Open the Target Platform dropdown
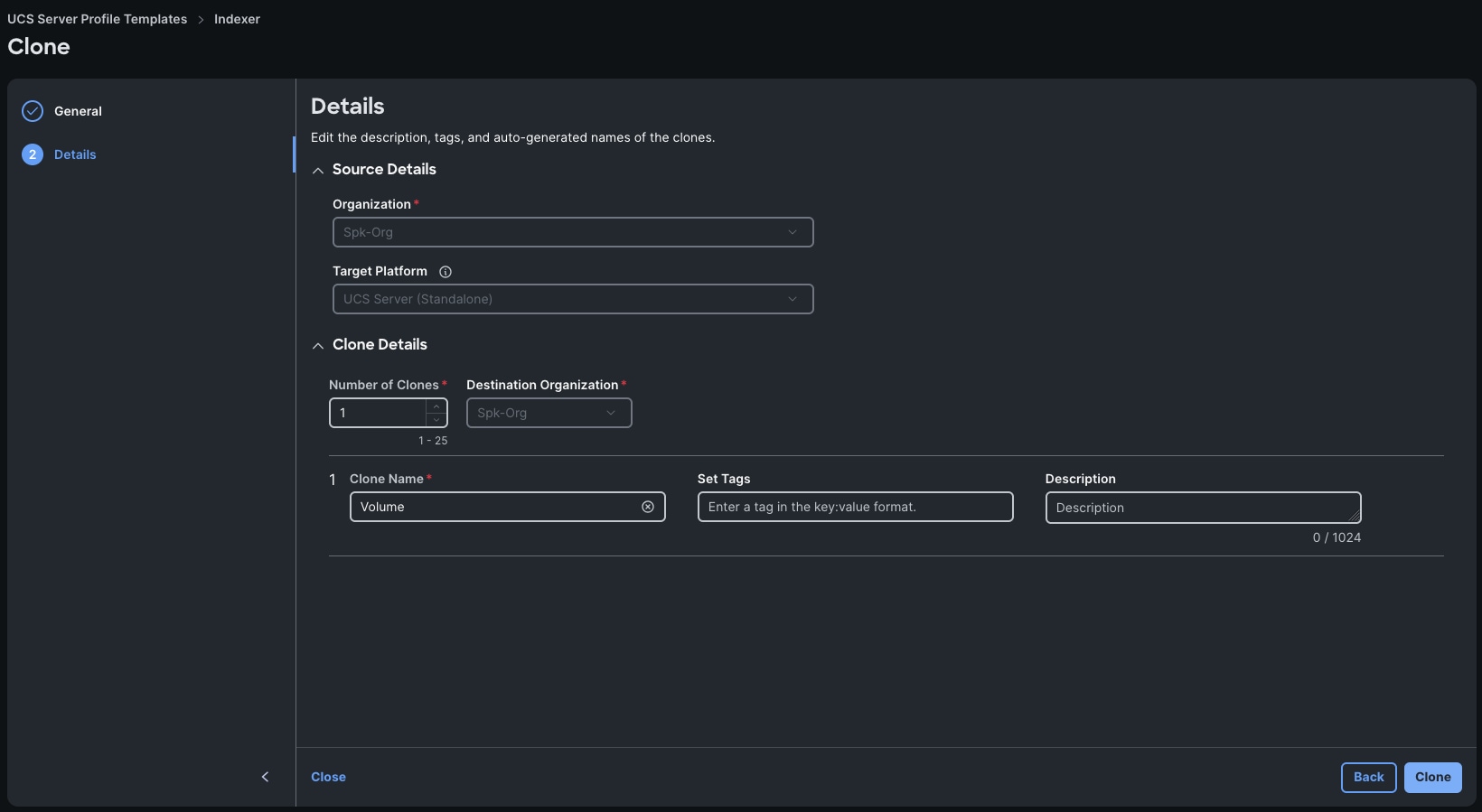This screenshot has height=812, width=1482. click(573, 299)
